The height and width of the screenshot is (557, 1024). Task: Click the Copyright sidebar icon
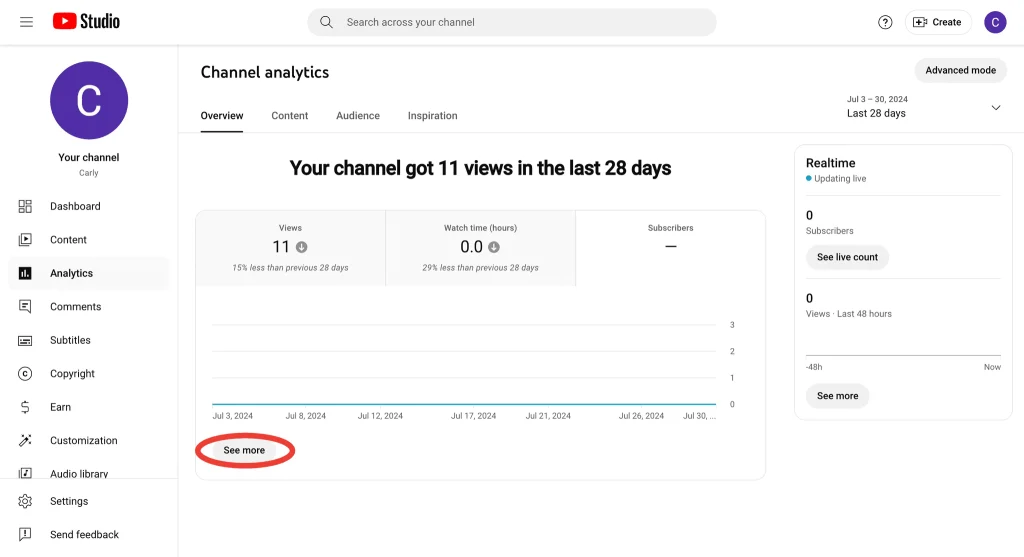[25, 374]
